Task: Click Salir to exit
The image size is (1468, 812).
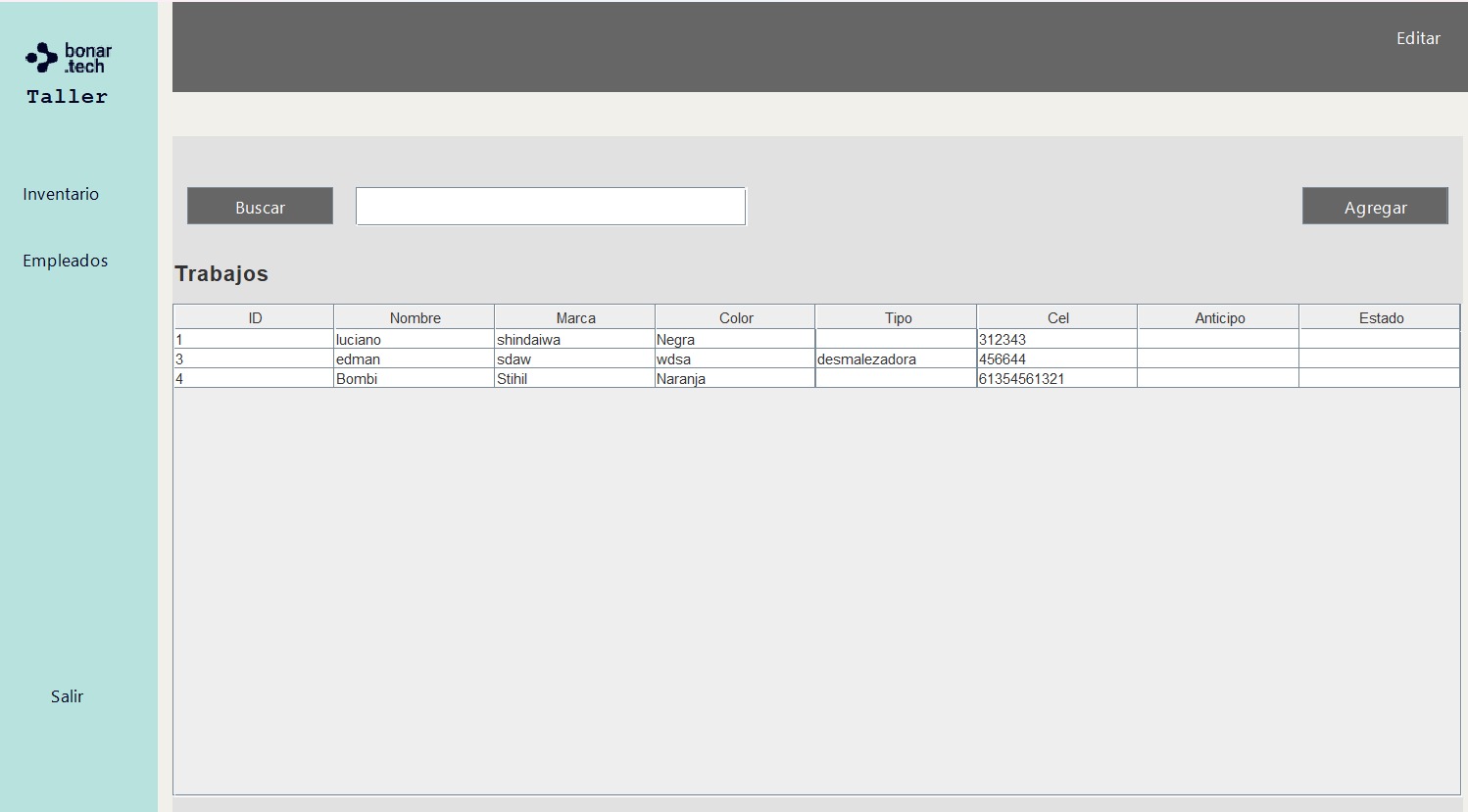Action: (67, 696)
